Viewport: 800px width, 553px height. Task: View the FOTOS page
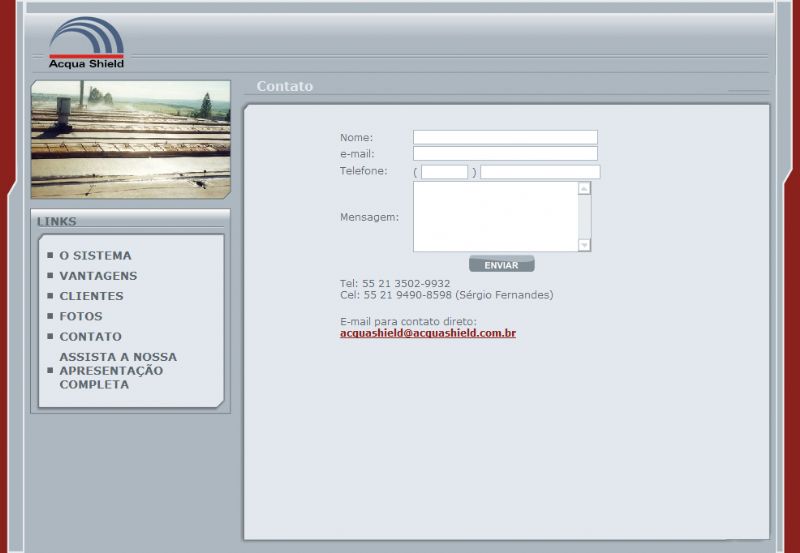tap(81, 316)
